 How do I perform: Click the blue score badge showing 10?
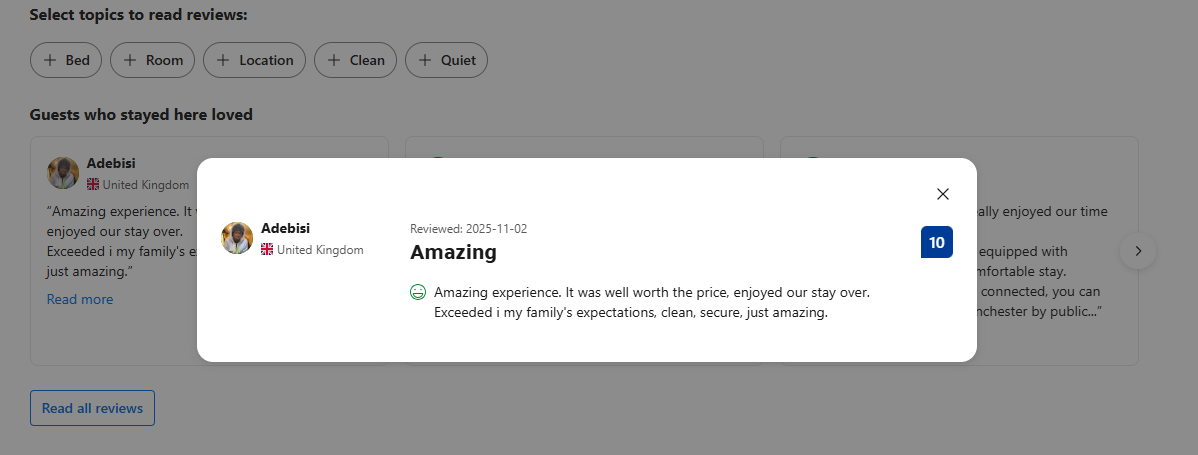tap(936, 242)
